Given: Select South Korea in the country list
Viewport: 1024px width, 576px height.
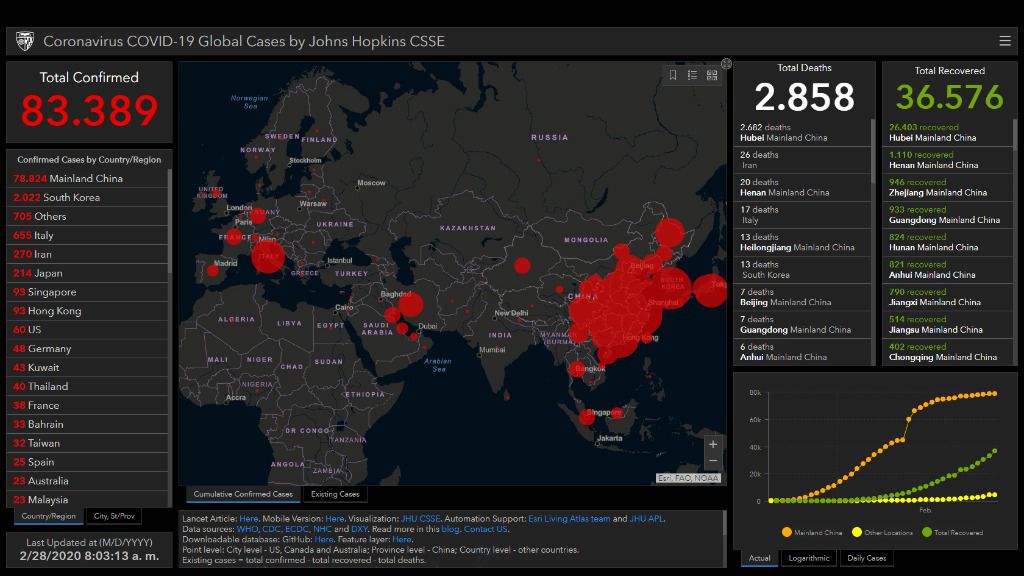Looking at the screenshot, I should click(70, 198).
